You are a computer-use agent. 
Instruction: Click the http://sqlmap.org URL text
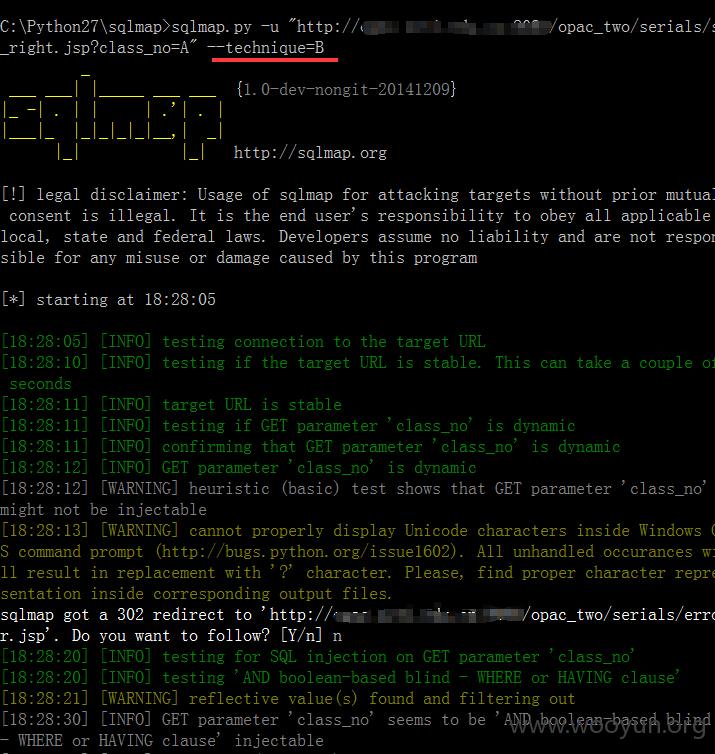click(310, 153)
